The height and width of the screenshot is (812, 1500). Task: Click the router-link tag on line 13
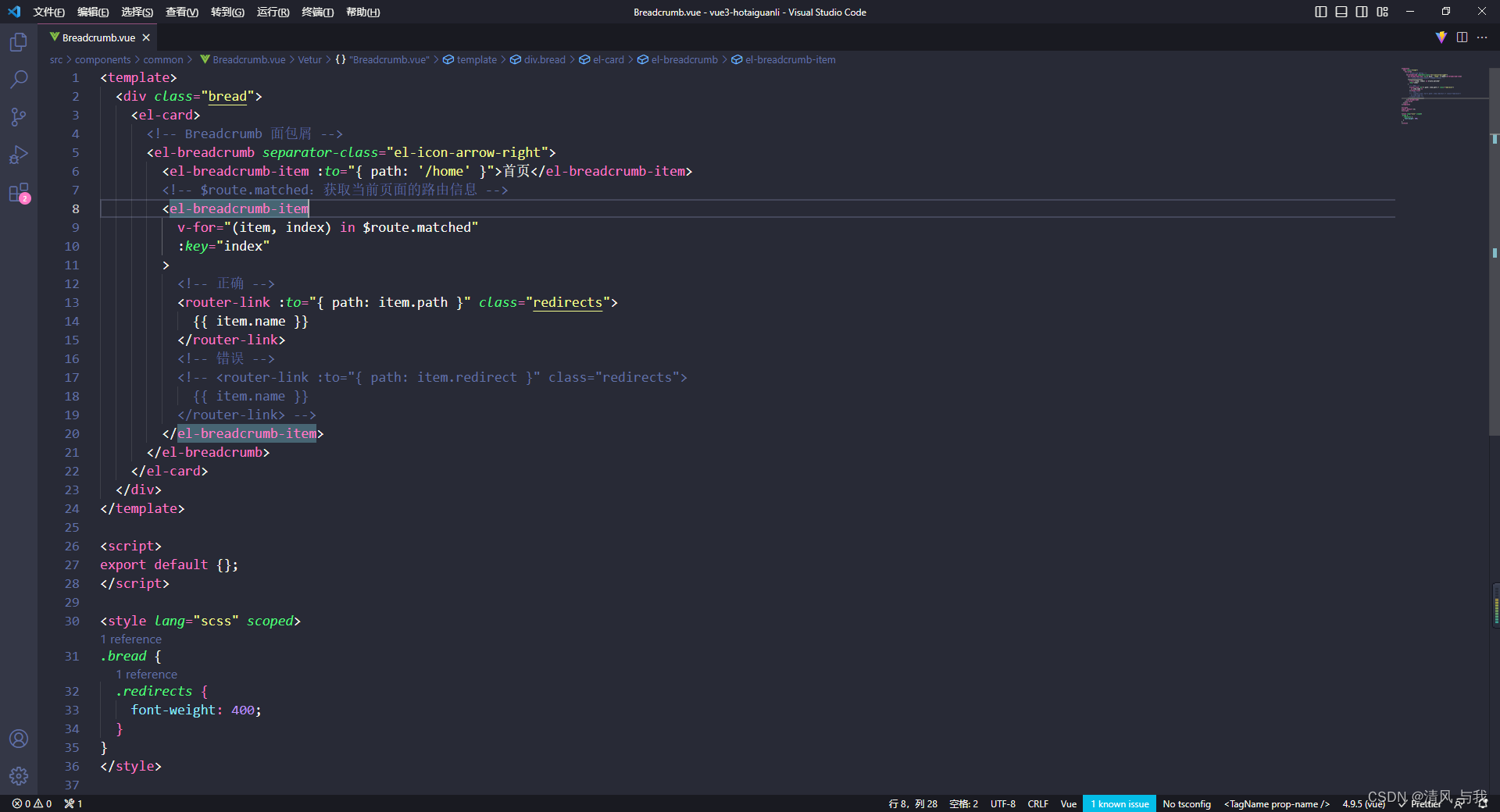coord(227,302)
